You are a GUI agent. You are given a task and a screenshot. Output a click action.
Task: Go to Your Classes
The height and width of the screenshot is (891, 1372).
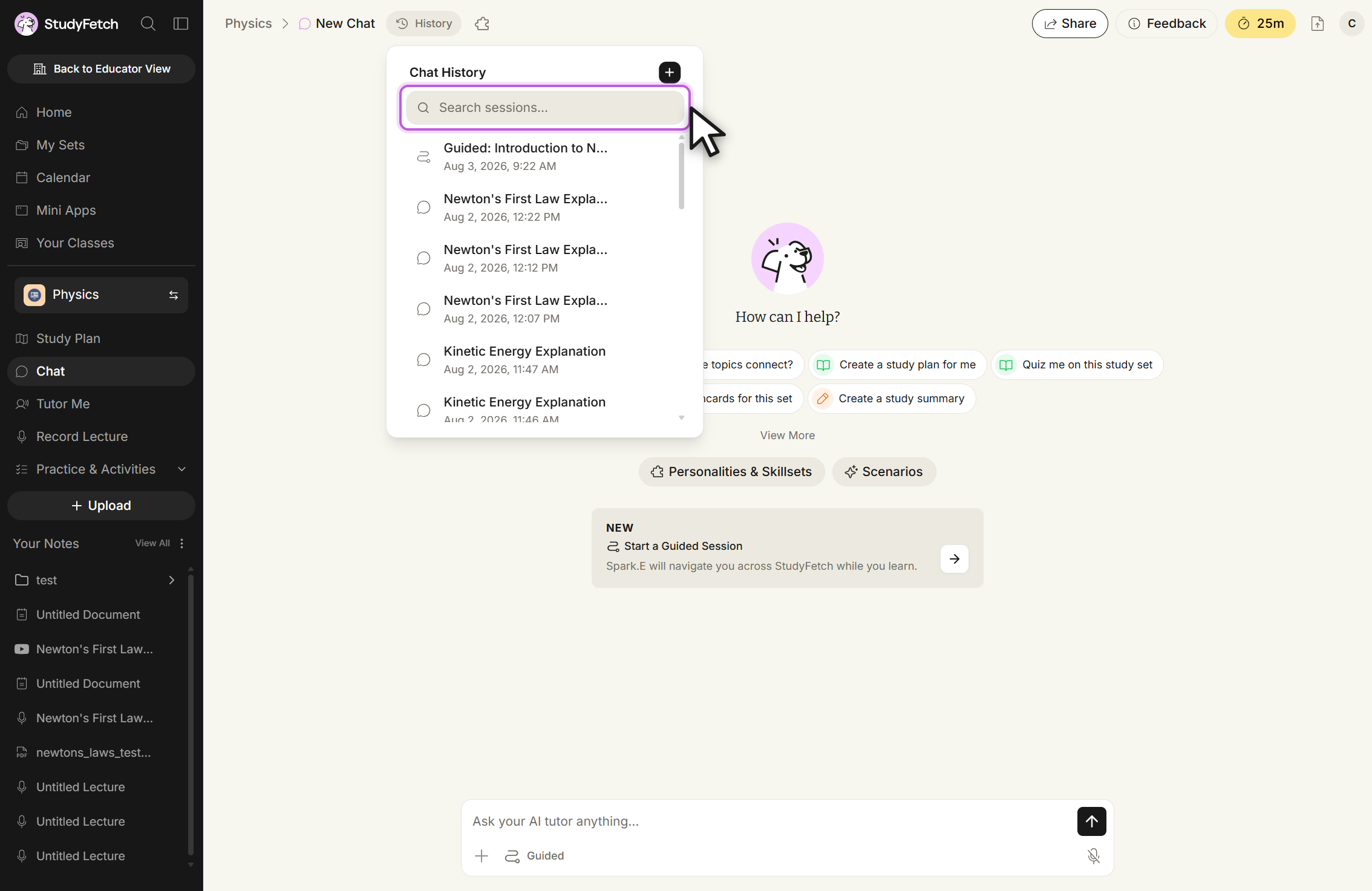[x=102, y=243]
